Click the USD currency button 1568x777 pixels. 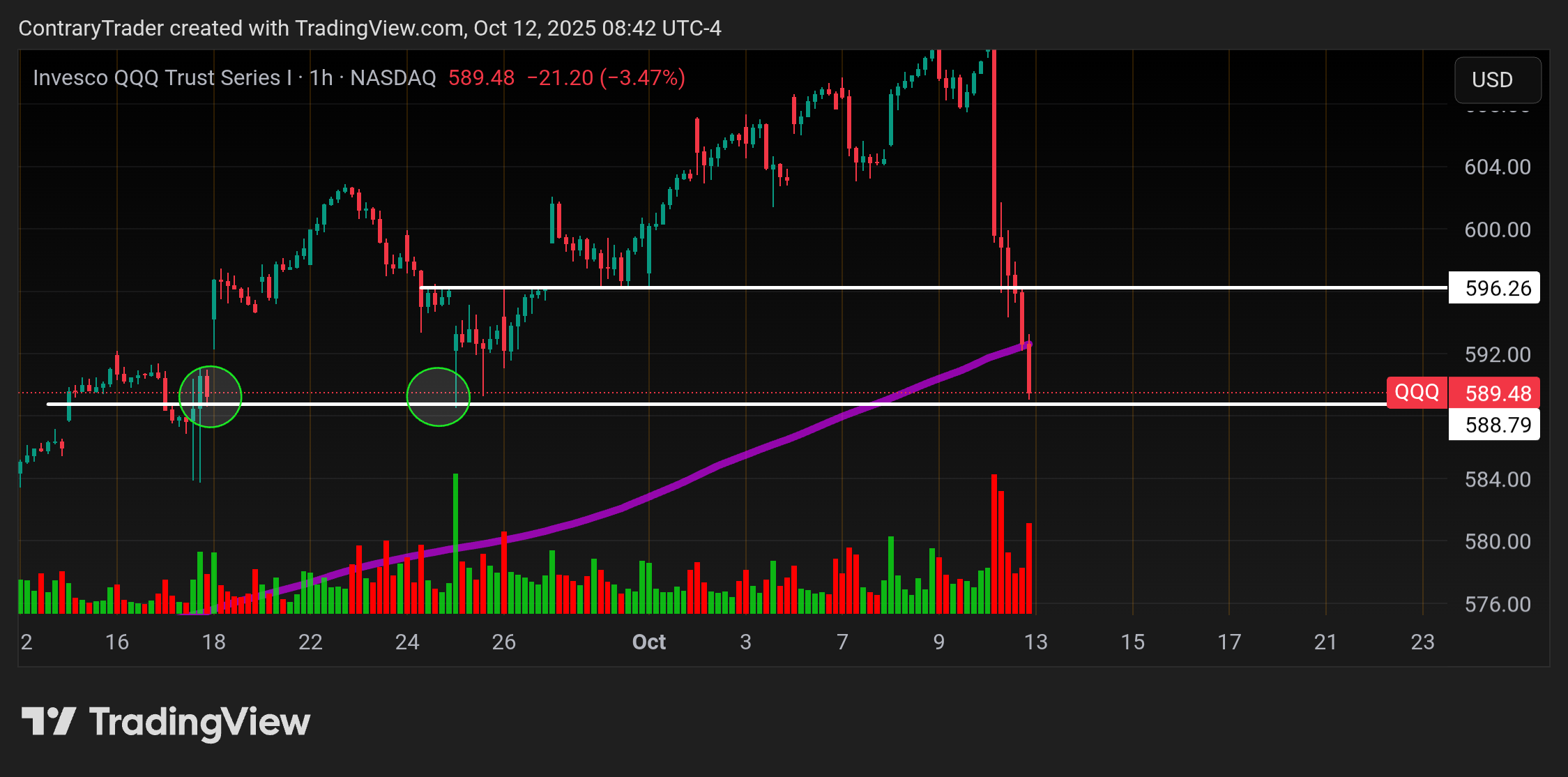(x=1497, y=80)
